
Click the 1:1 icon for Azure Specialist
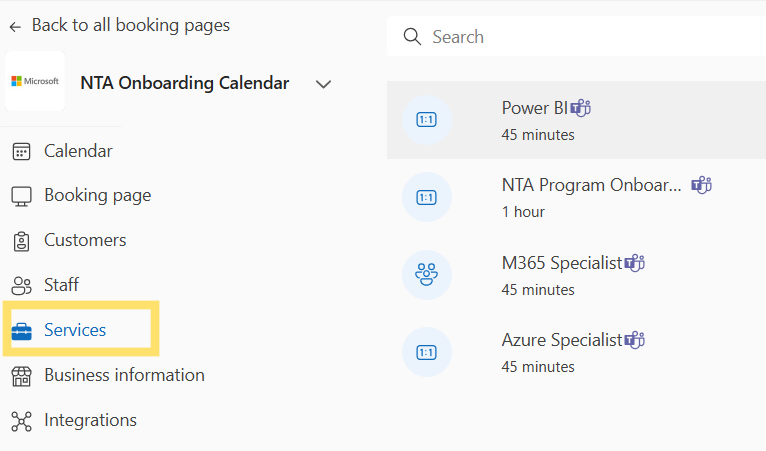coord(426,352)
